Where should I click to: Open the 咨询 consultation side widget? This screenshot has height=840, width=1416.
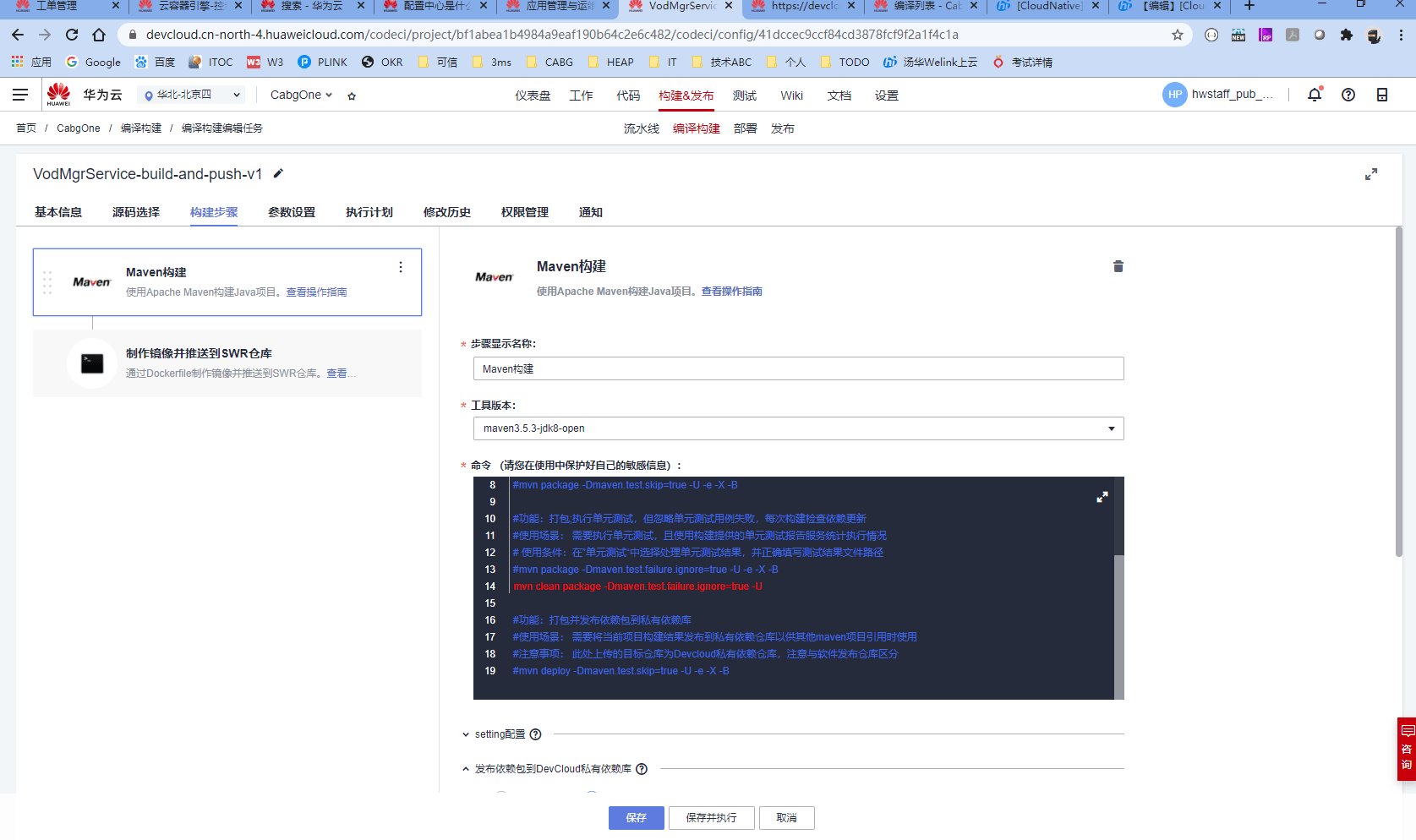pos(1407,749)
